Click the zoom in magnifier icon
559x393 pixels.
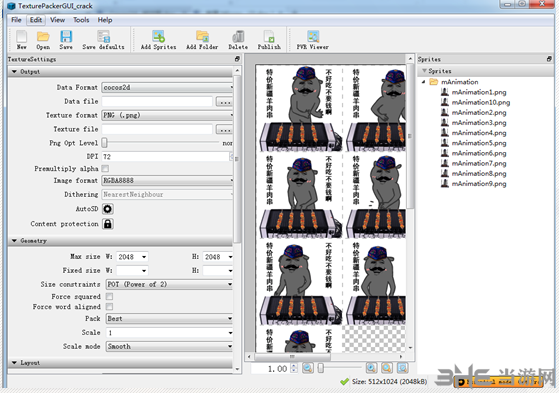point(371,368)
